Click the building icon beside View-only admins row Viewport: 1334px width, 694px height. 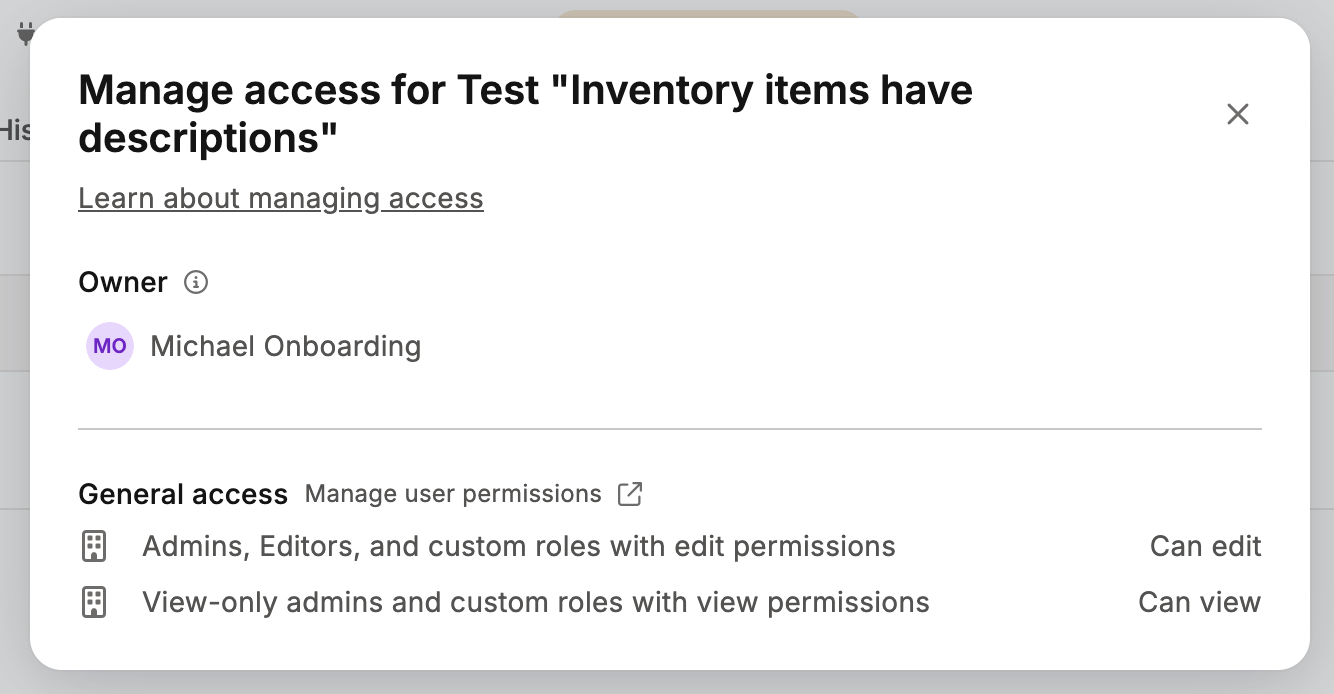click(93, 602)
